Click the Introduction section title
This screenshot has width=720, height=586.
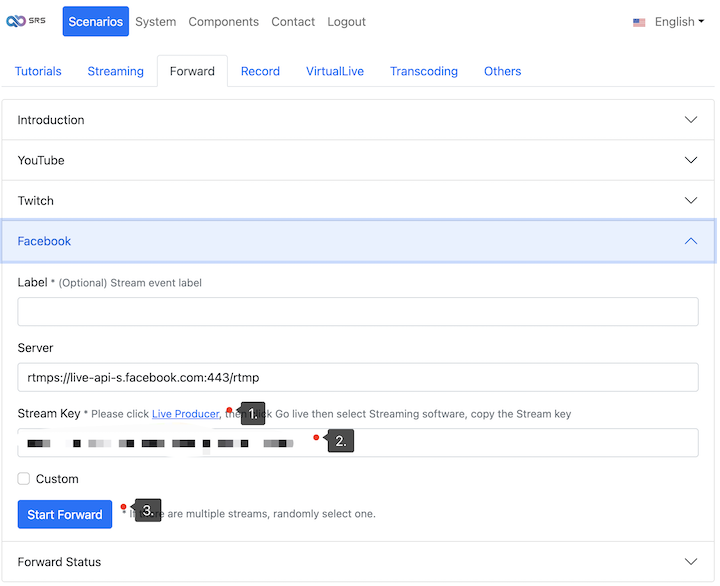[x=51, y=120]
